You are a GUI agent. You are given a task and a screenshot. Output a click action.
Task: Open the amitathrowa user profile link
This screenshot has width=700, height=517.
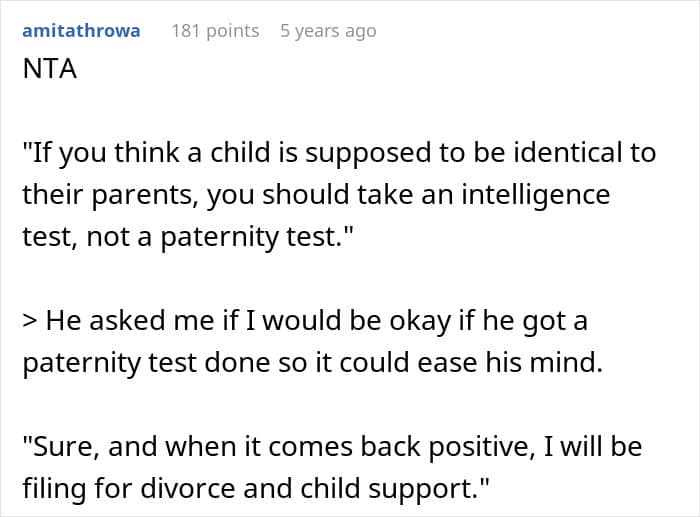point(81,31)
